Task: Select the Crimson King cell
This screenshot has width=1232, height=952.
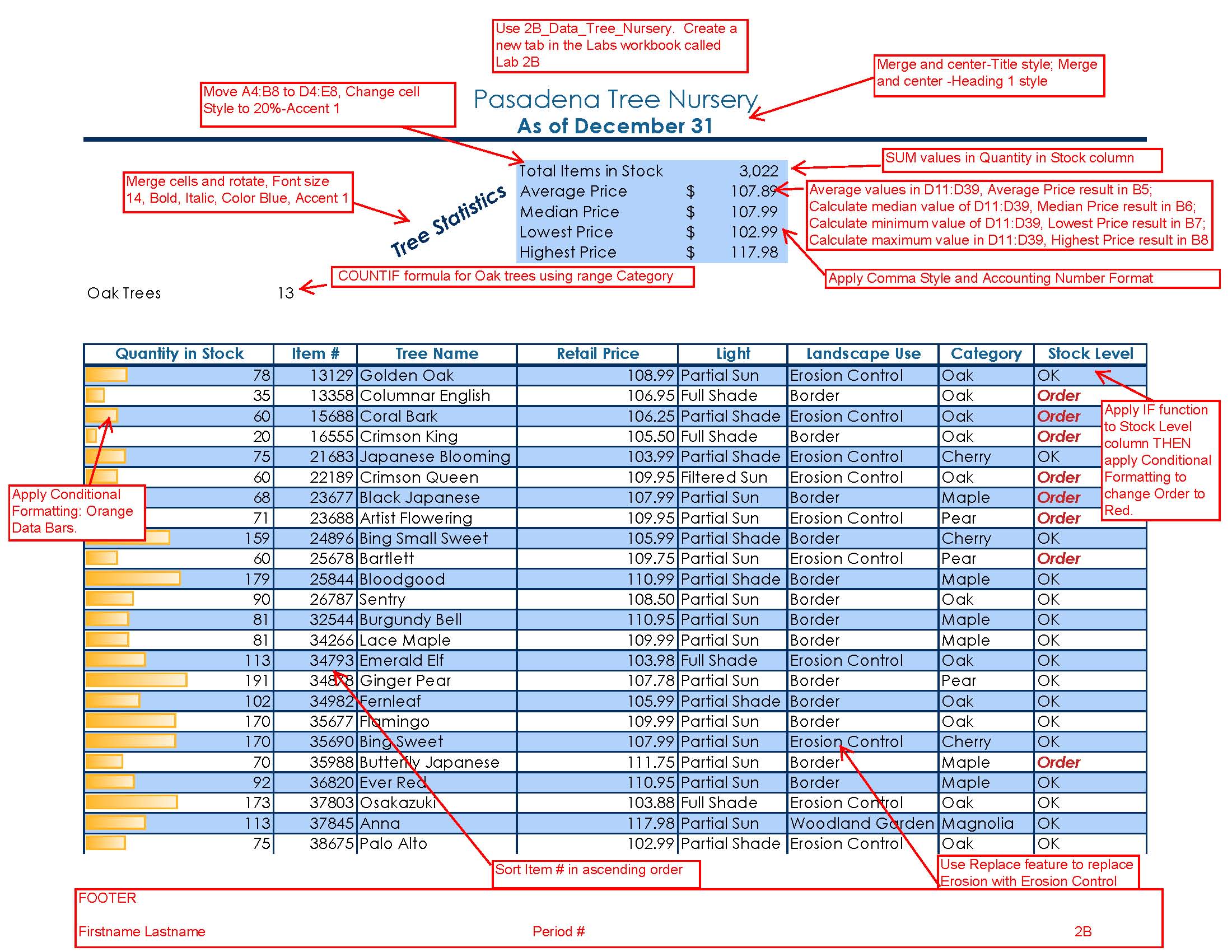Action: [x=437, y=437]
